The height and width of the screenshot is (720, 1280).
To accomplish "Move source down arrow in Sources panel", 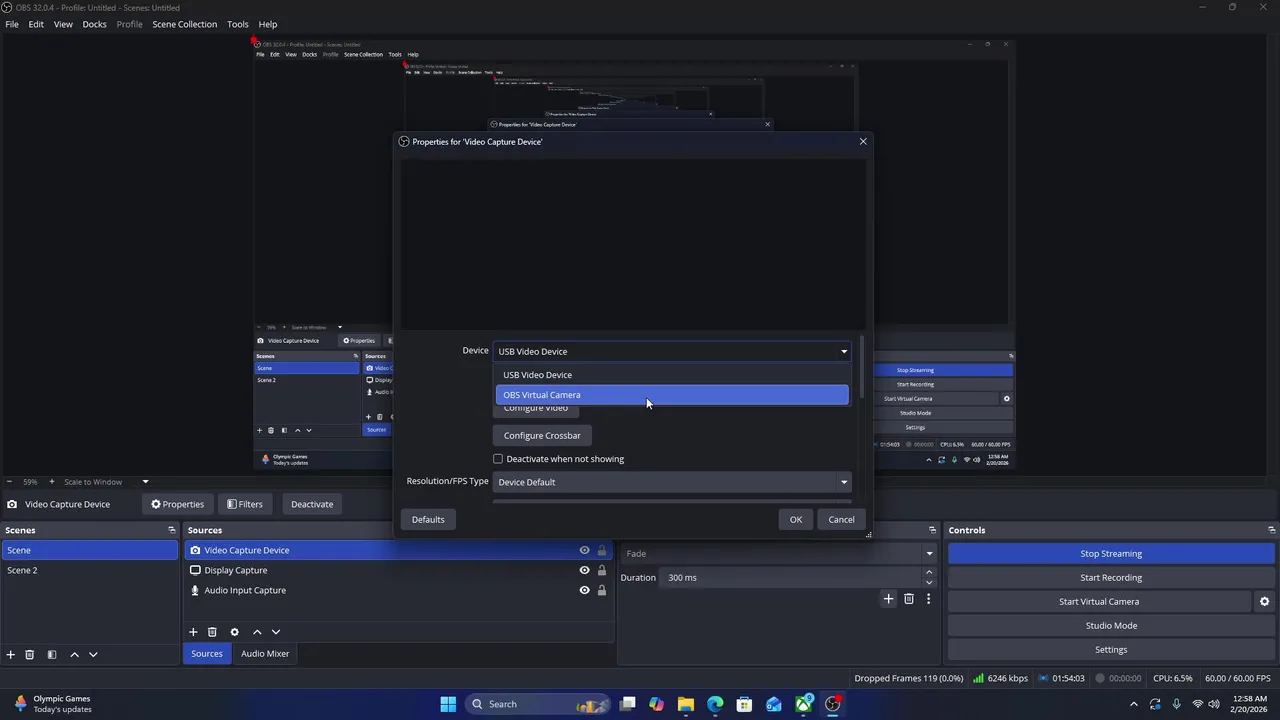I will click(276, 632).
